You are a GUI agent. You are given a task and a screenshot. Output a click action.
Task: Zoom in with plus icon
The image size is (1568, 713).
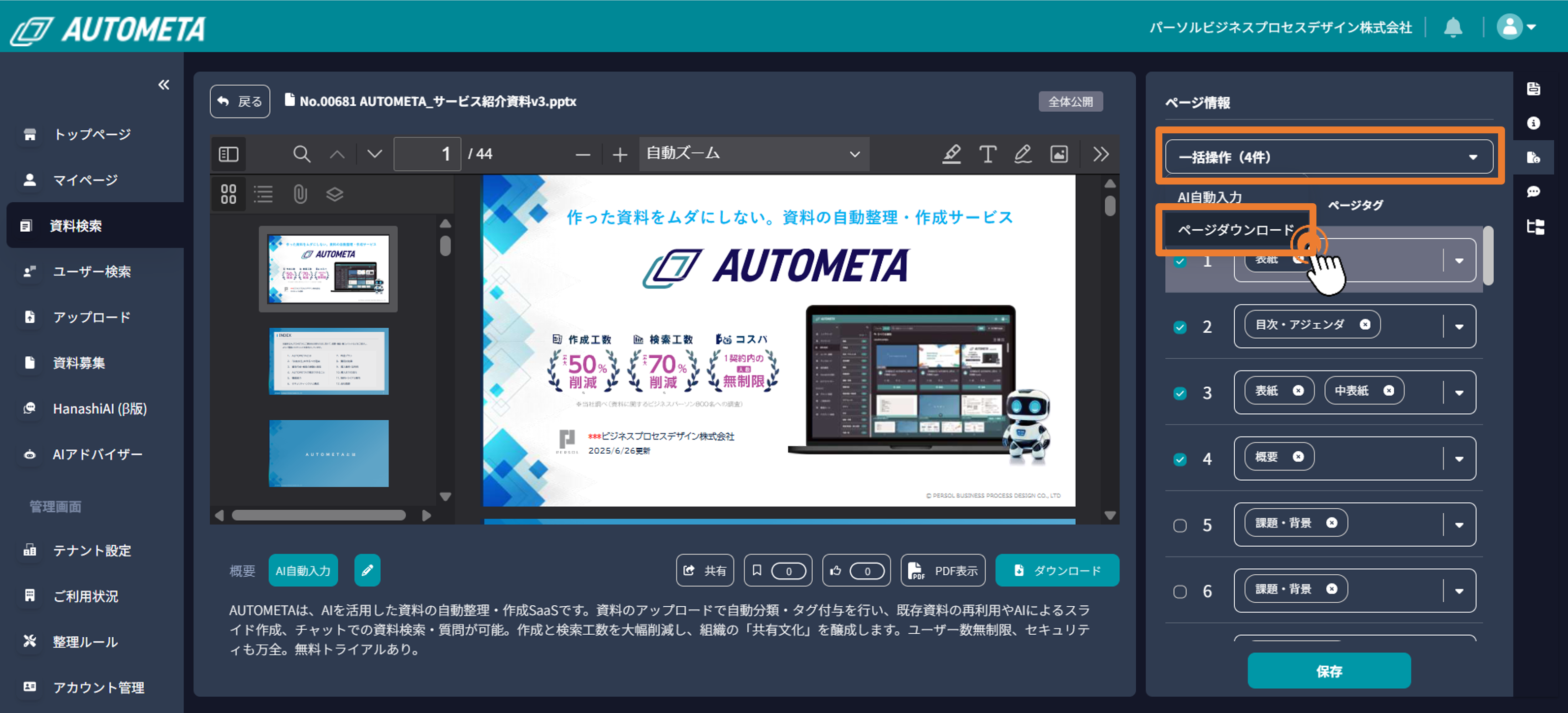pyautogui.click(x=620, y=155)
